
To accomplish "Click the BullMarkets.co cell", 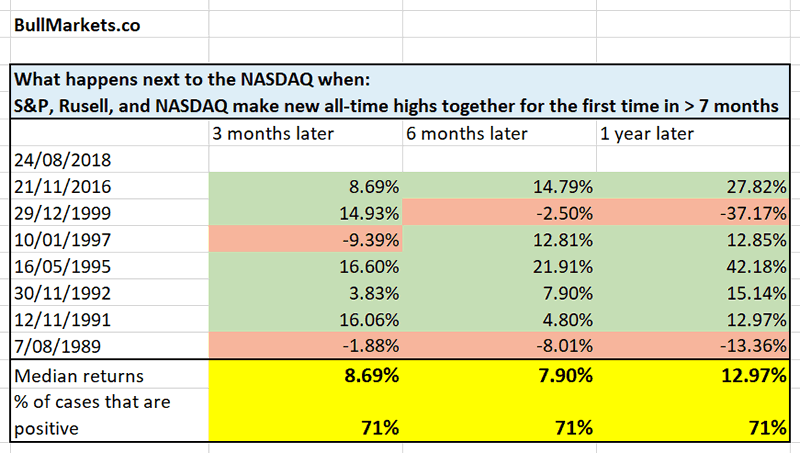I will [76, 23].
